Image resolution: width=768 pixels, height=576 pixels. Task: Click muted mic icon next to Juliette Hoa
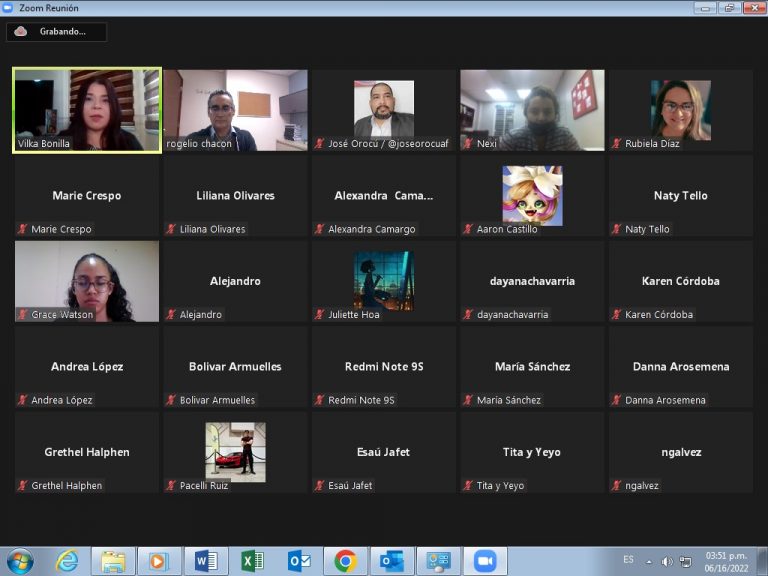click(x=319, y=314)
